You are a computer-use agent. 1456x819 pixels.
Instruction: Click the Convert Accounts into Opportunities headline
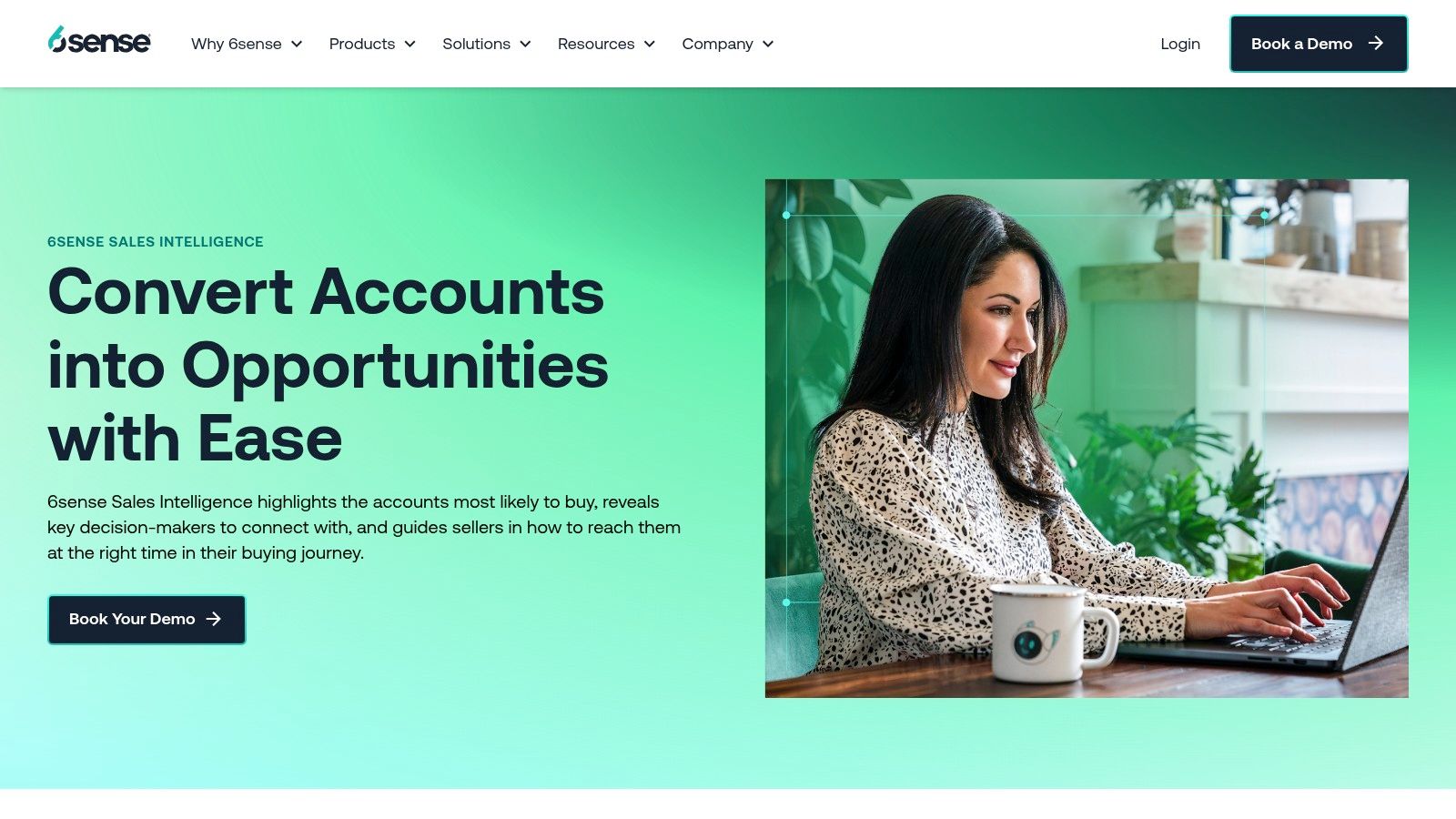[x=329, y=365]
